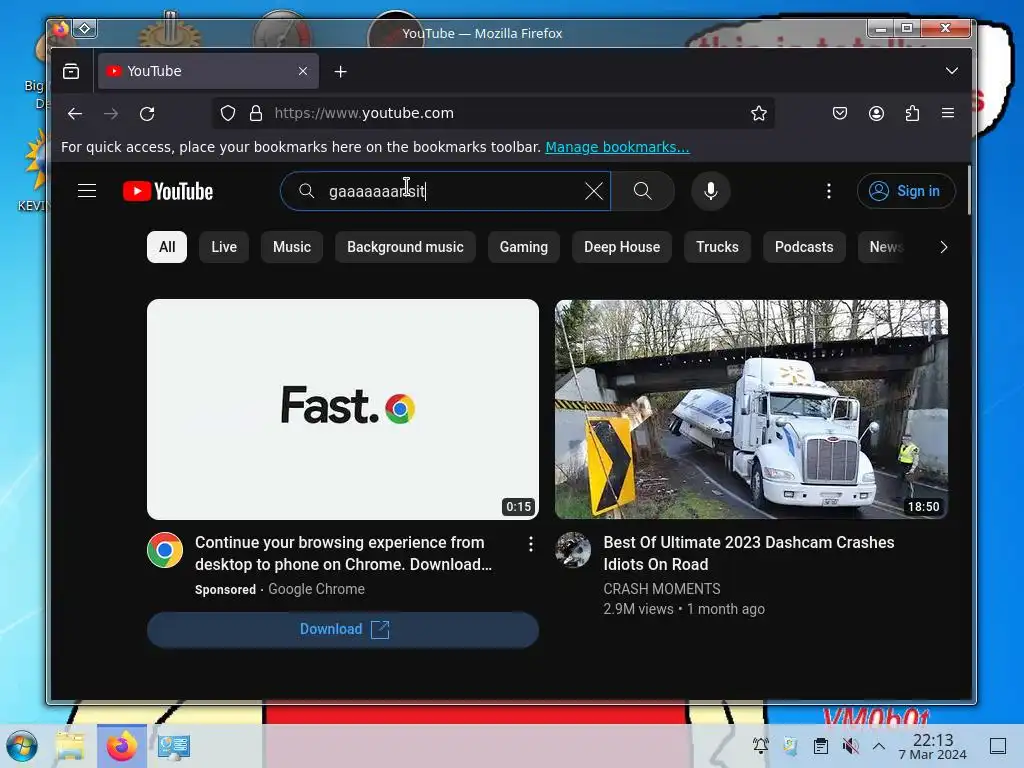Click the Google Chrome advertiser avatar
The width and height of the screenshot is (1024, 768).
[165, 551]
